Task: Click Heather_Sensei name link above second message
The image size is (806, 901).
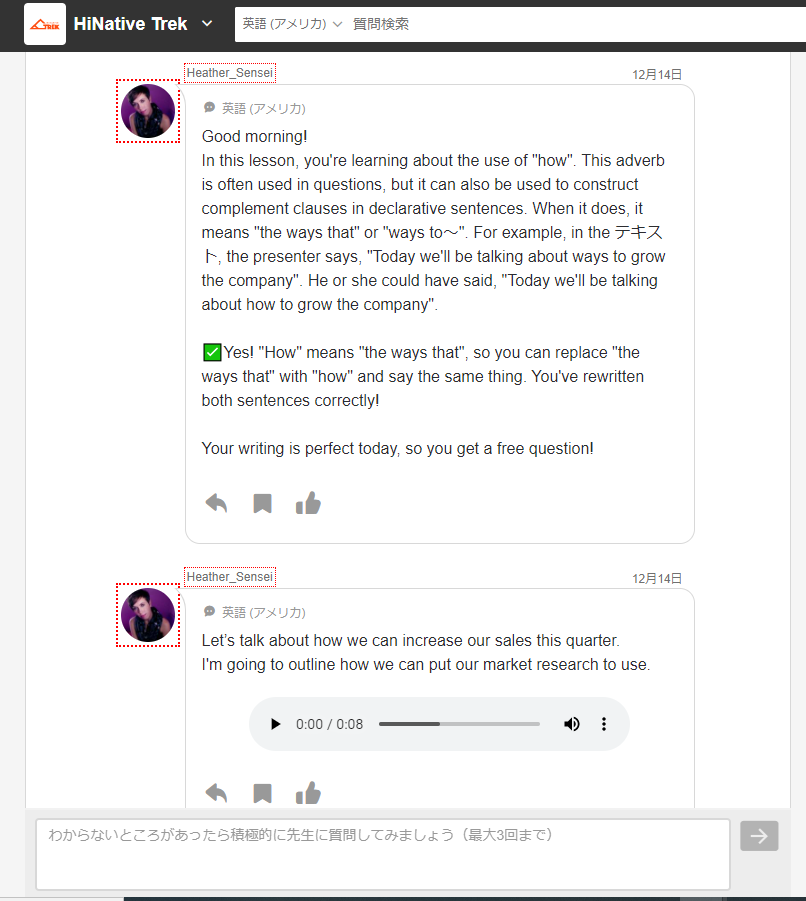Action: point(230,577)
